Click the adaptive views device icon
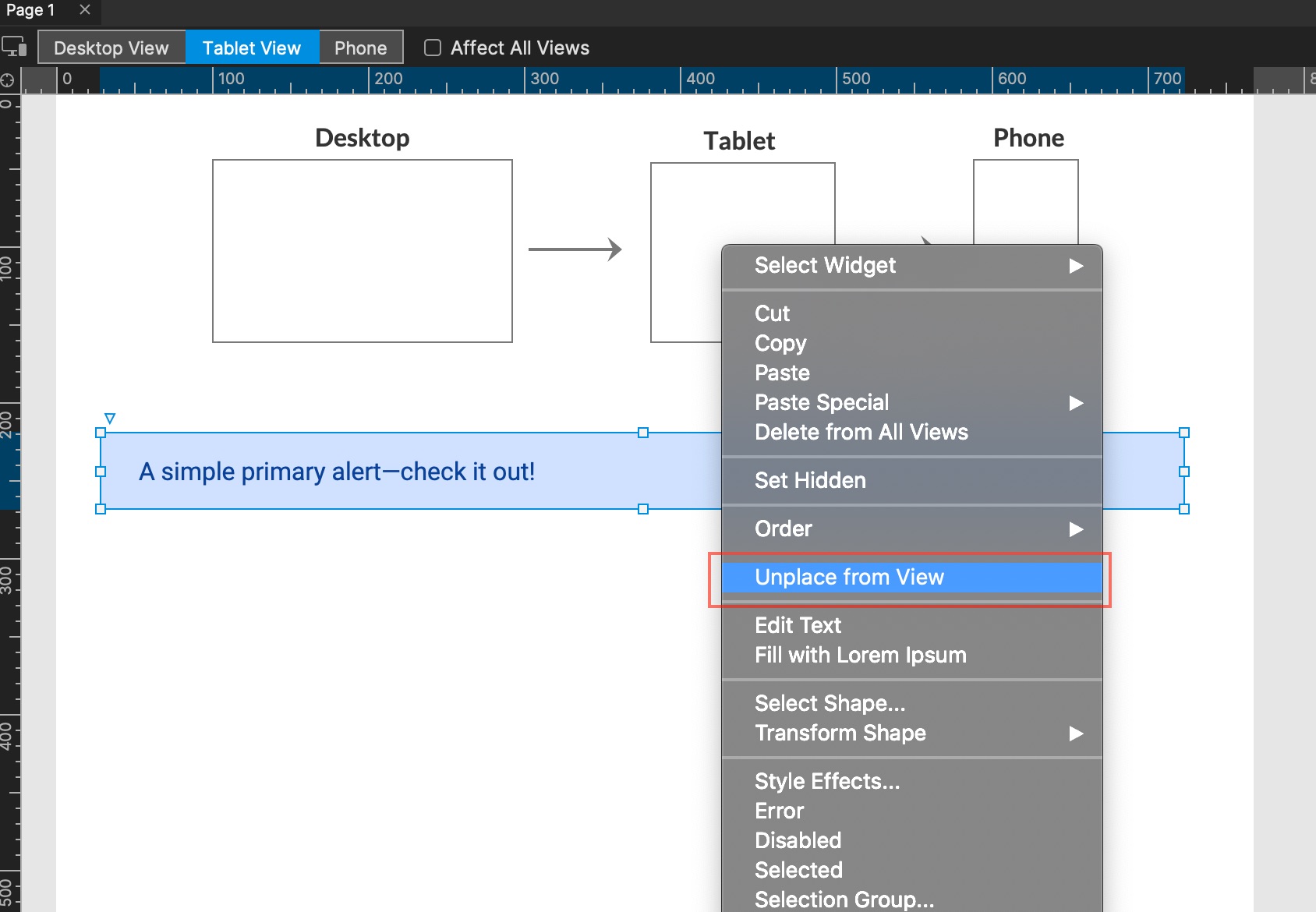 tap(14, 48)
